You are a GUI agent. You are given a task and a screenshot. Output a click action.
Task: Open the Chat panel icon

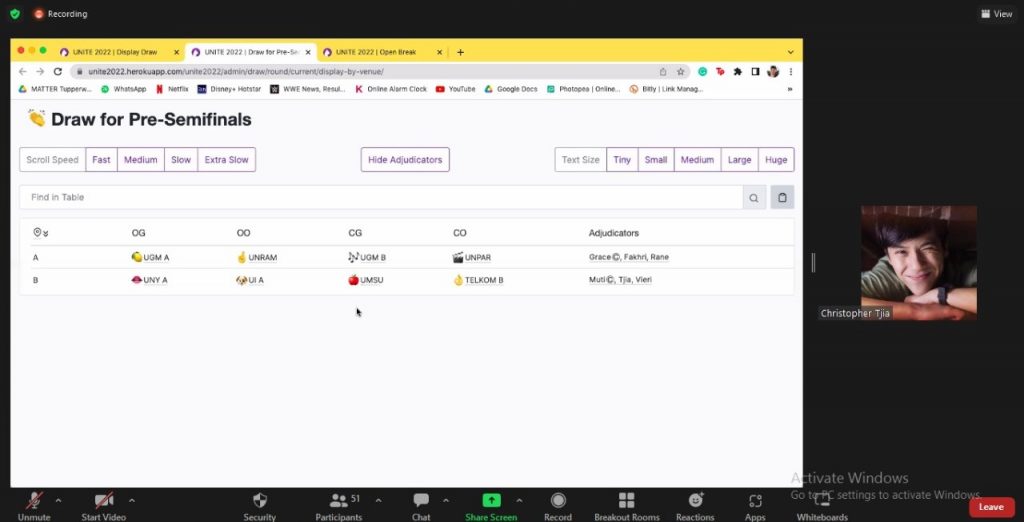coord(421,501)
